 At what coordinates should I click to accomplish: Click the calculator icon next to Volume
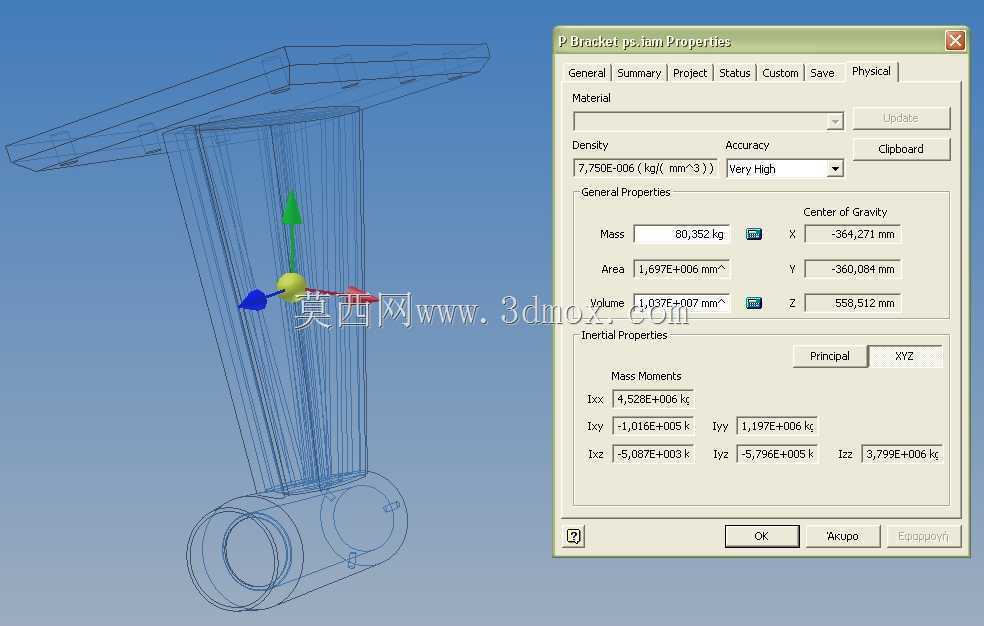tap(754, 303)
